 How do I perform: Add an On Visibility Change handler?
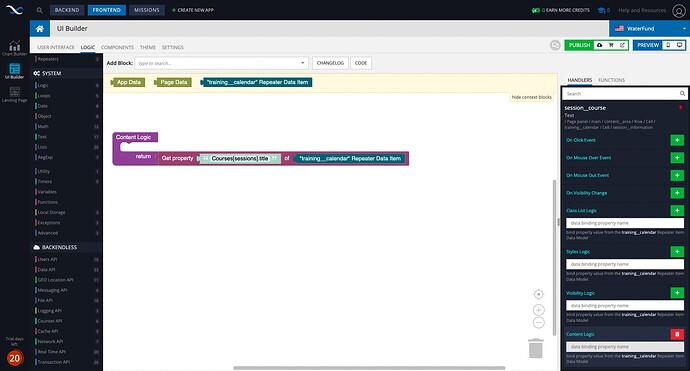point(677,193)
